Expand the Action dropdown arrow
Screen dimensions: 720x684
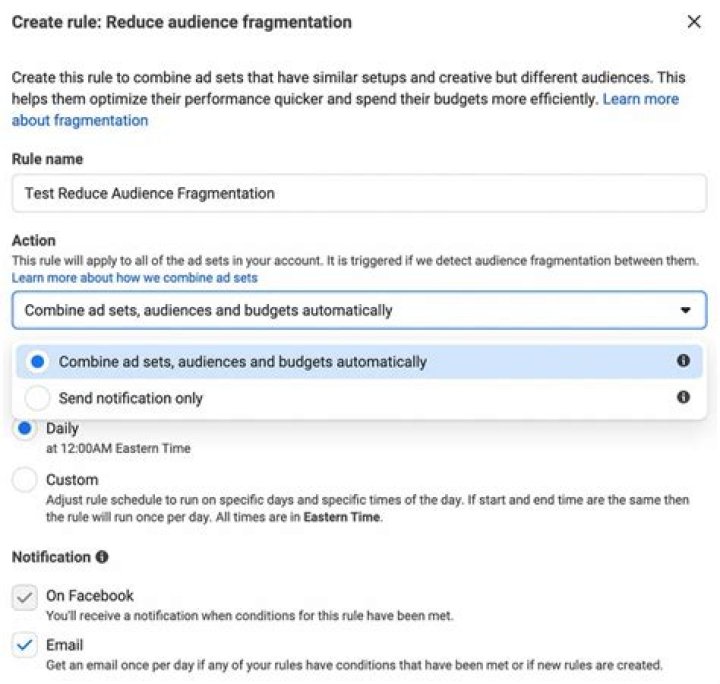click(x=685, y=310)
